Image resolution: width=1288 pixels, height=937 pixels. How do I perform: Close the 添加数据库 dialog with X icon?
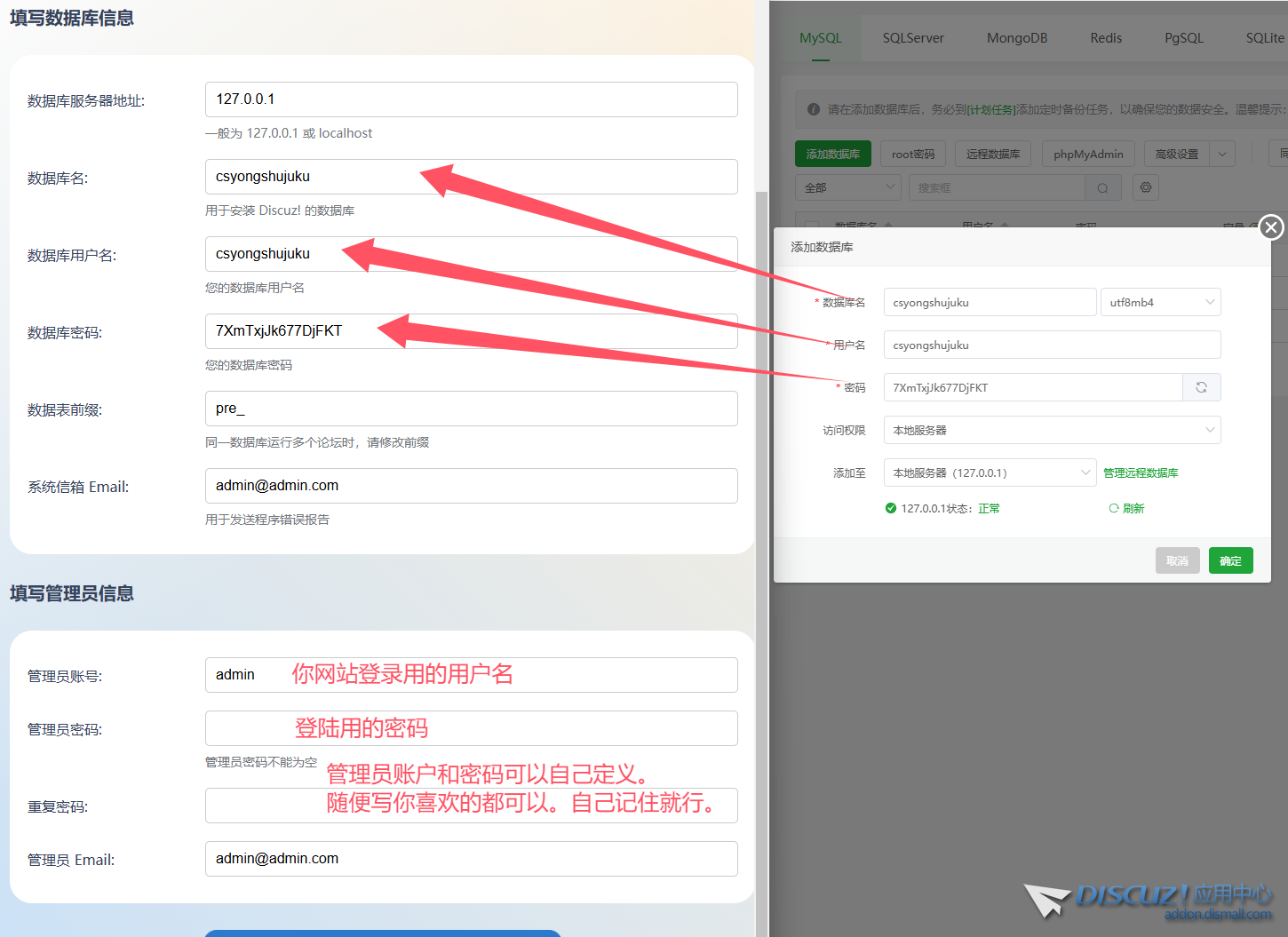[x=1271, y=227]
